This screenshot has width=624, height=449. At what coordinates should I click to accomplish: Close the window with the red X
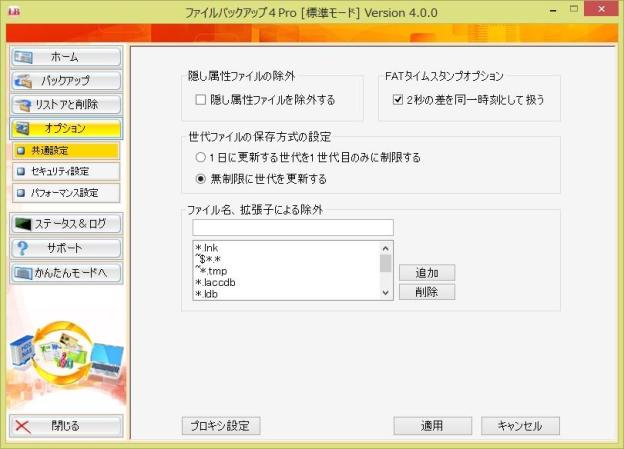coord(601,9)
